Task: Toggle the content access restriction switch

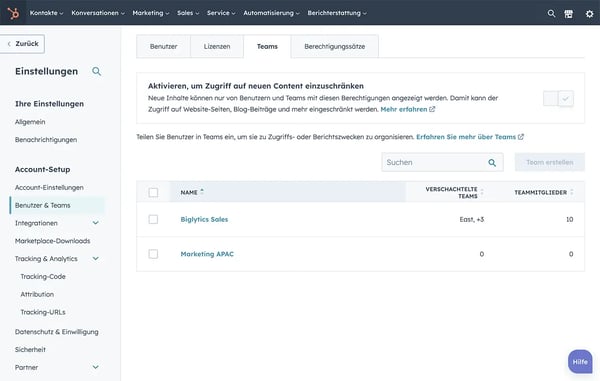Action: click(558, 99)
